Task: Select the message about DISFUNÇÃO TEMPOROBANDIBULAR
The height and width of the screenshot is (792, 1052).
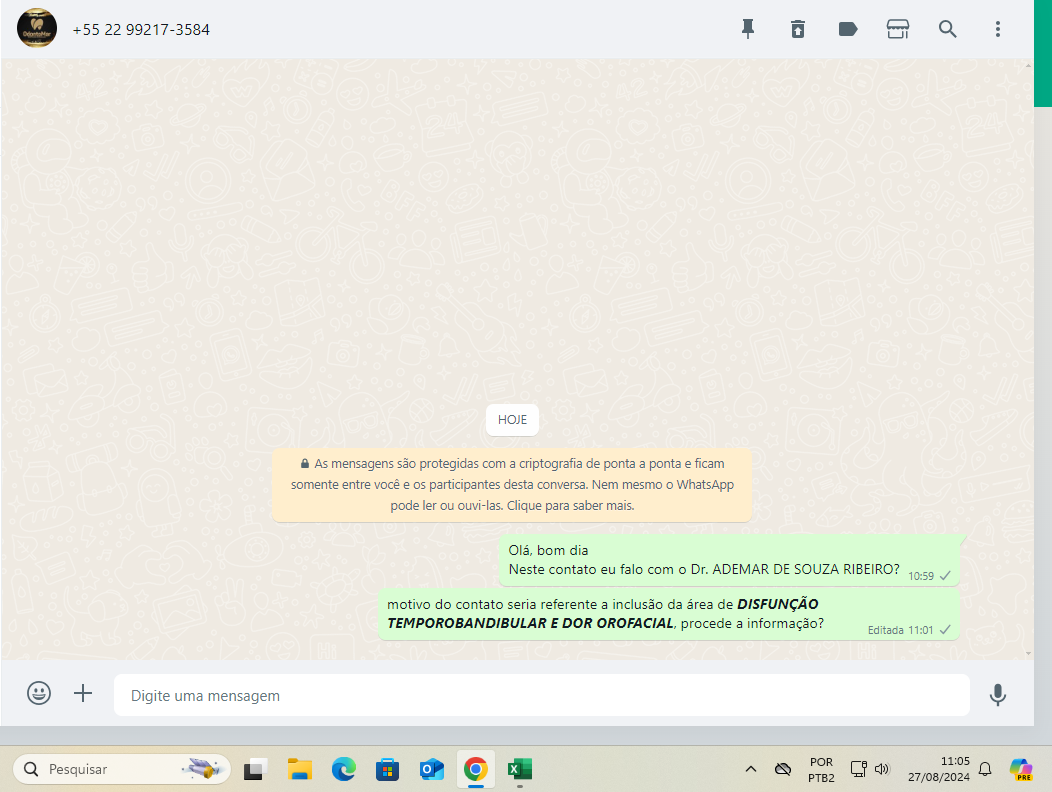Action: point(669,613)
